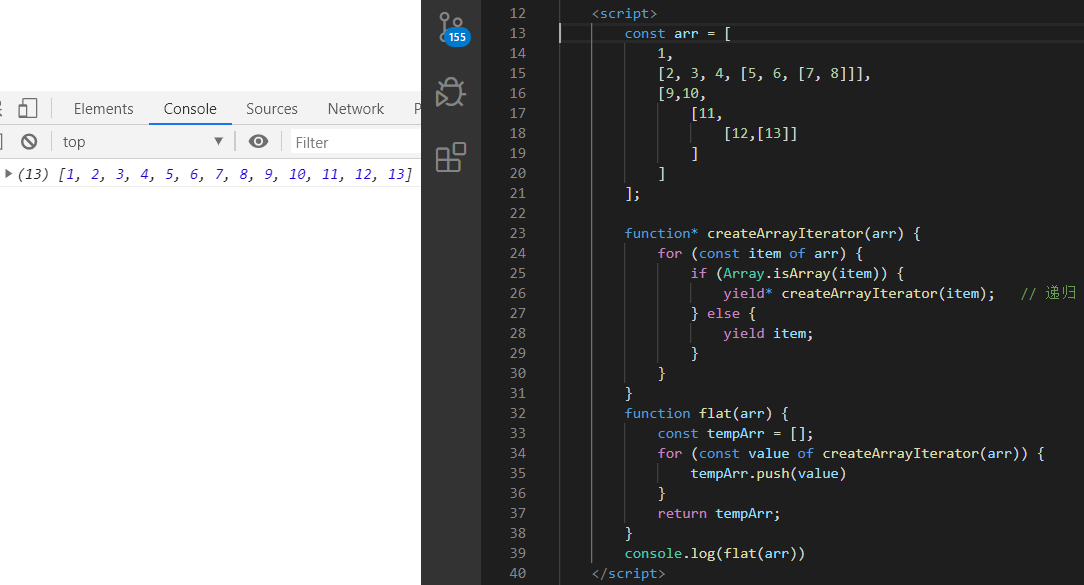
Task: Switch to the Elements tab
Action: point(104,109)
